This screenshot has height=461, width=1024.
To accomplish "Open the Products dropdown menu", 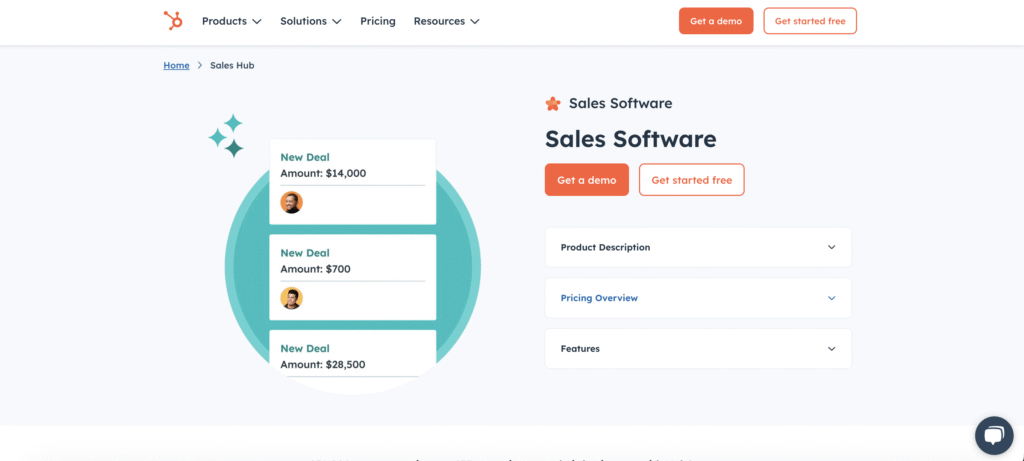I will 231,21.
